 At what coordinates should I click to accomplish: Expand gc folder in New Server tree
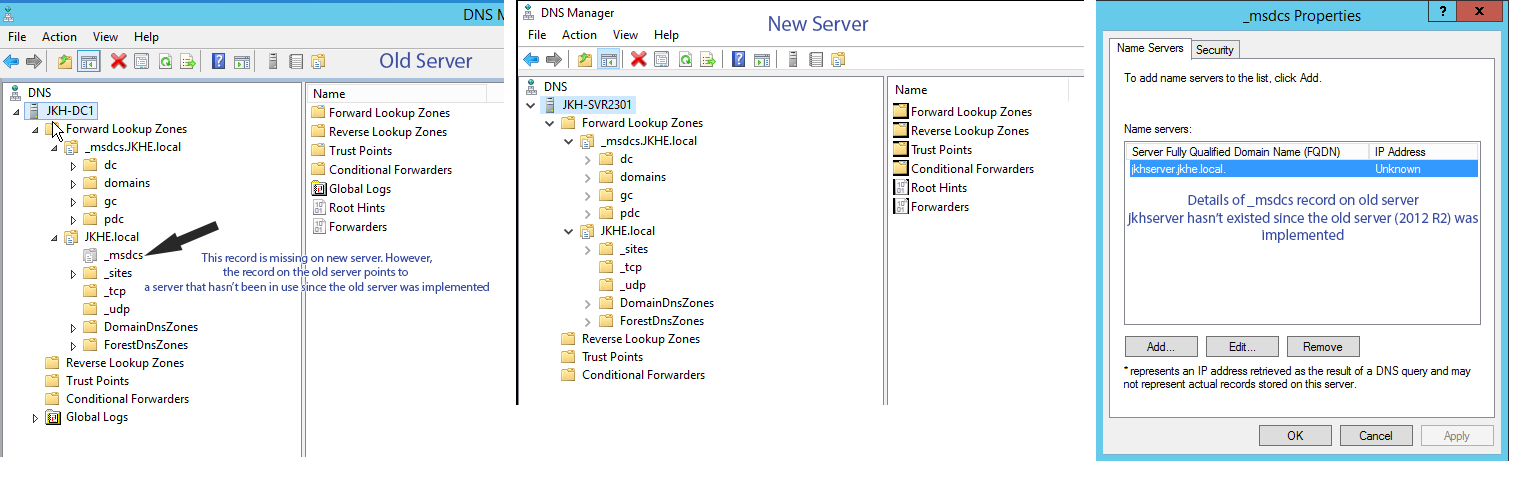588,195
